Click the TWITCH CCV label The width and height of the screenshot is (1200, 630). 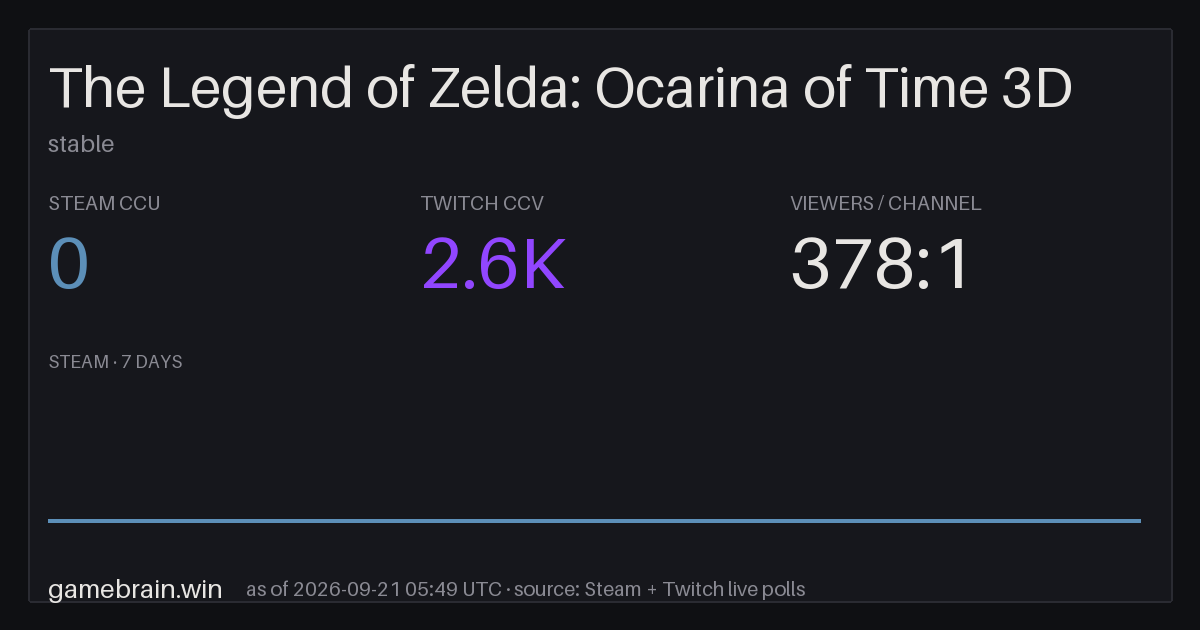tap(482, 203)
